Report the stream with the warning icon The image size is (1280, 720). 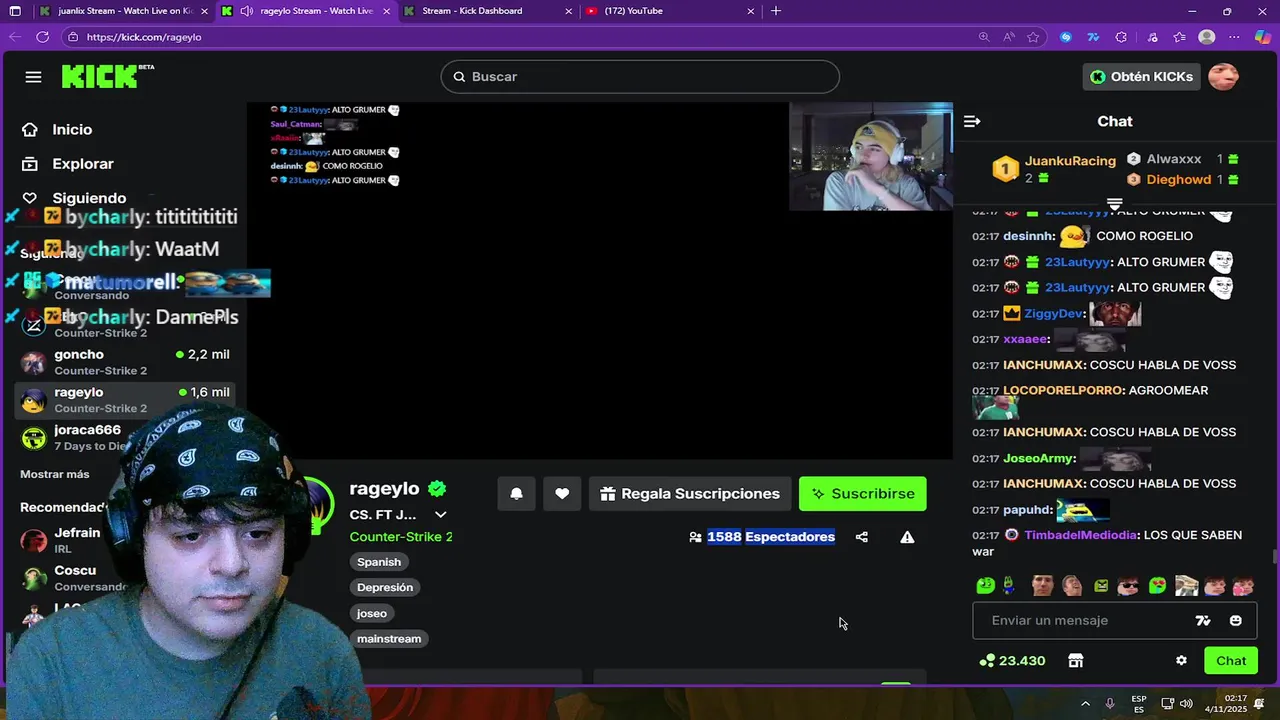(x=907, y=537)
